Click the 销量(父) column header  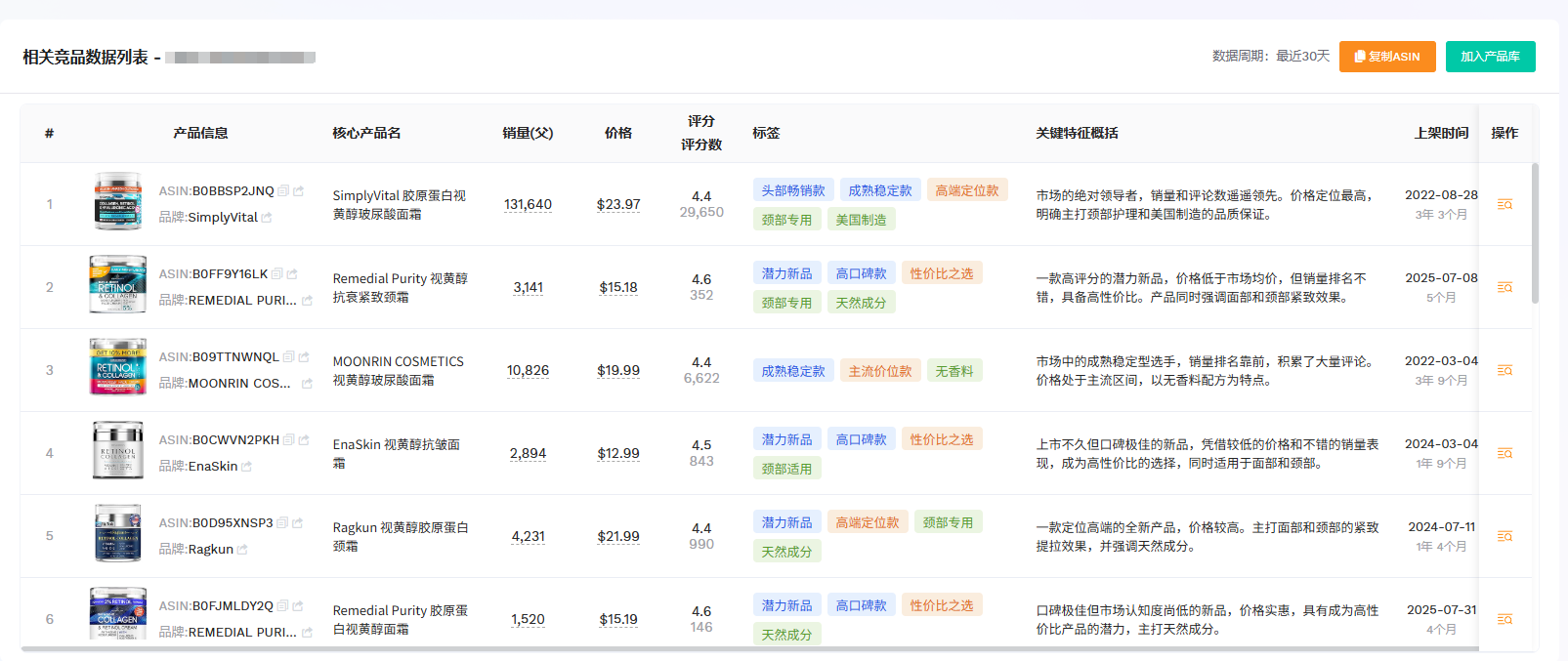[x=528, y=133]
